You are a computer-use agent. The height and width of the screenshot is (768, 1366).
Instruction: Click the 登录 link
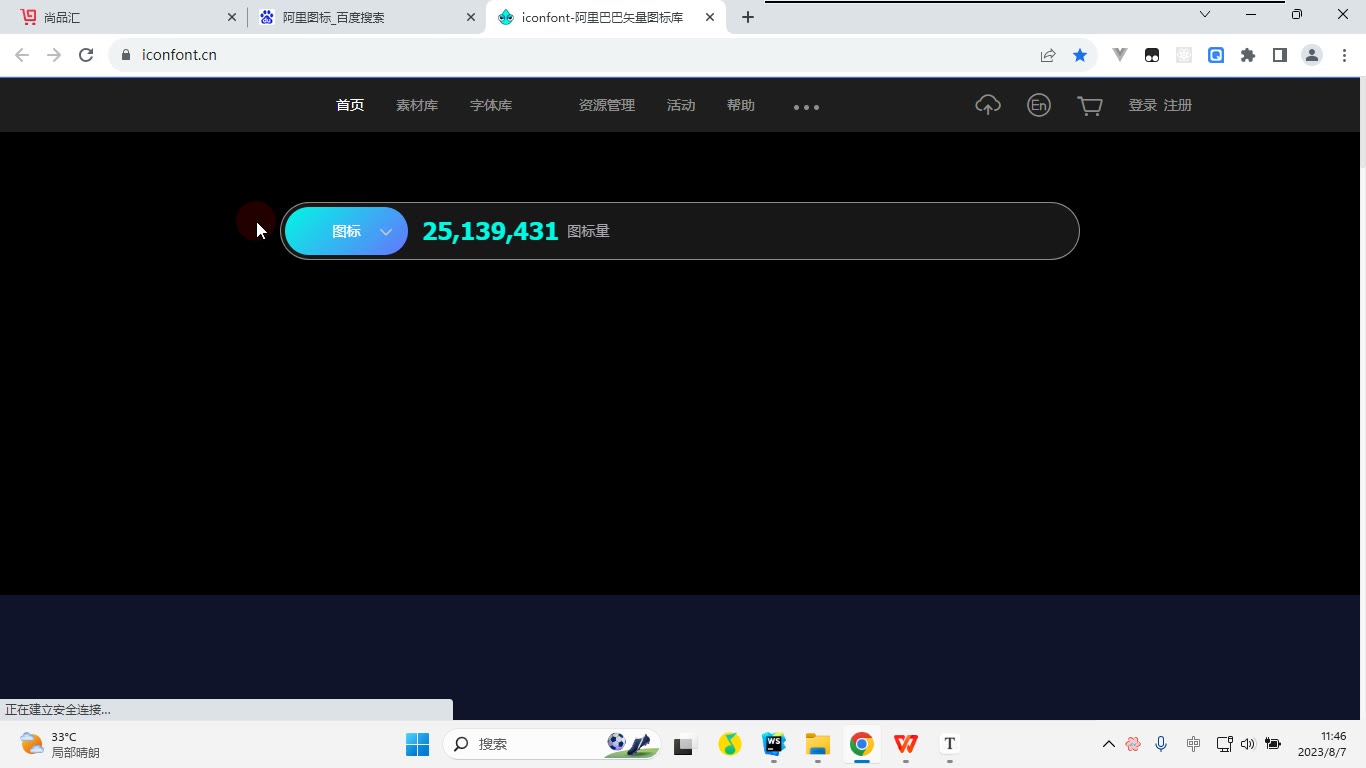1143,105
